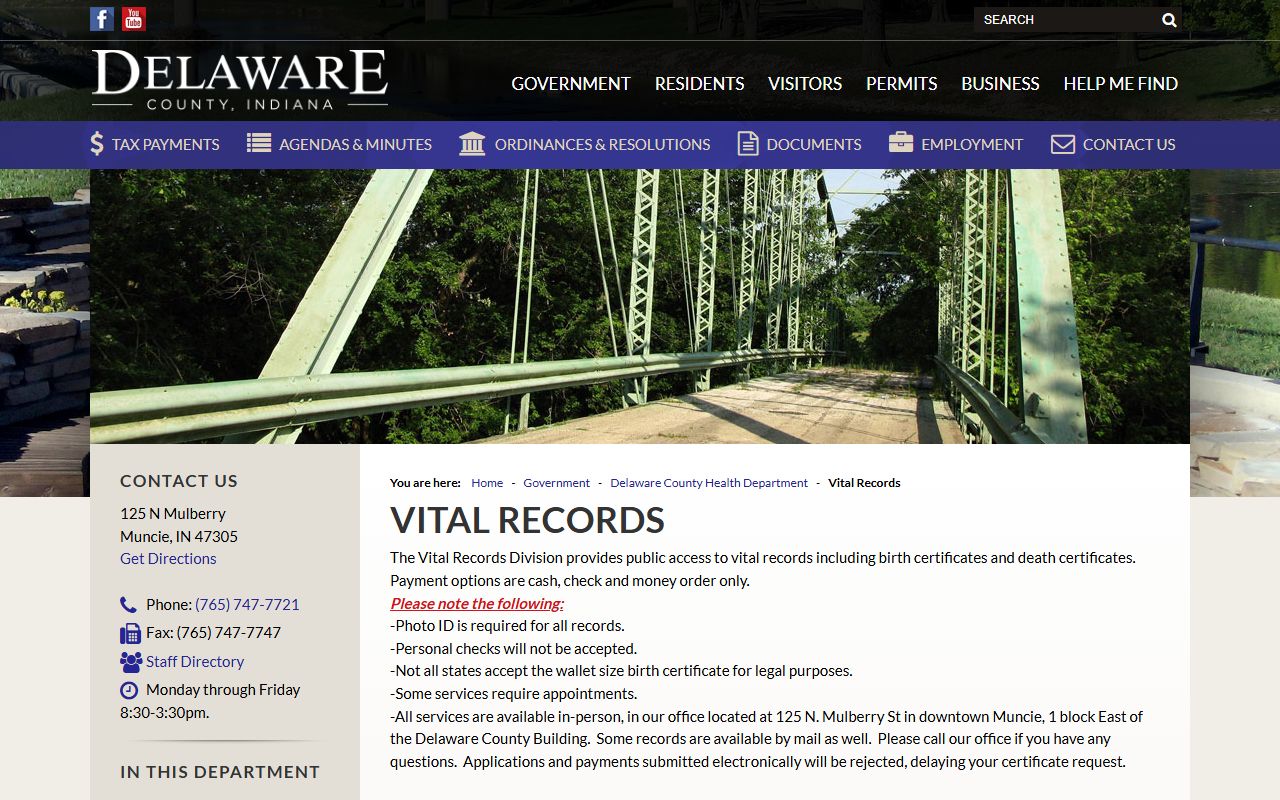Image resolution: width=1280 pixels, height=800 pixels.
Task: Open the Permits menu
Action: point(901,84)
